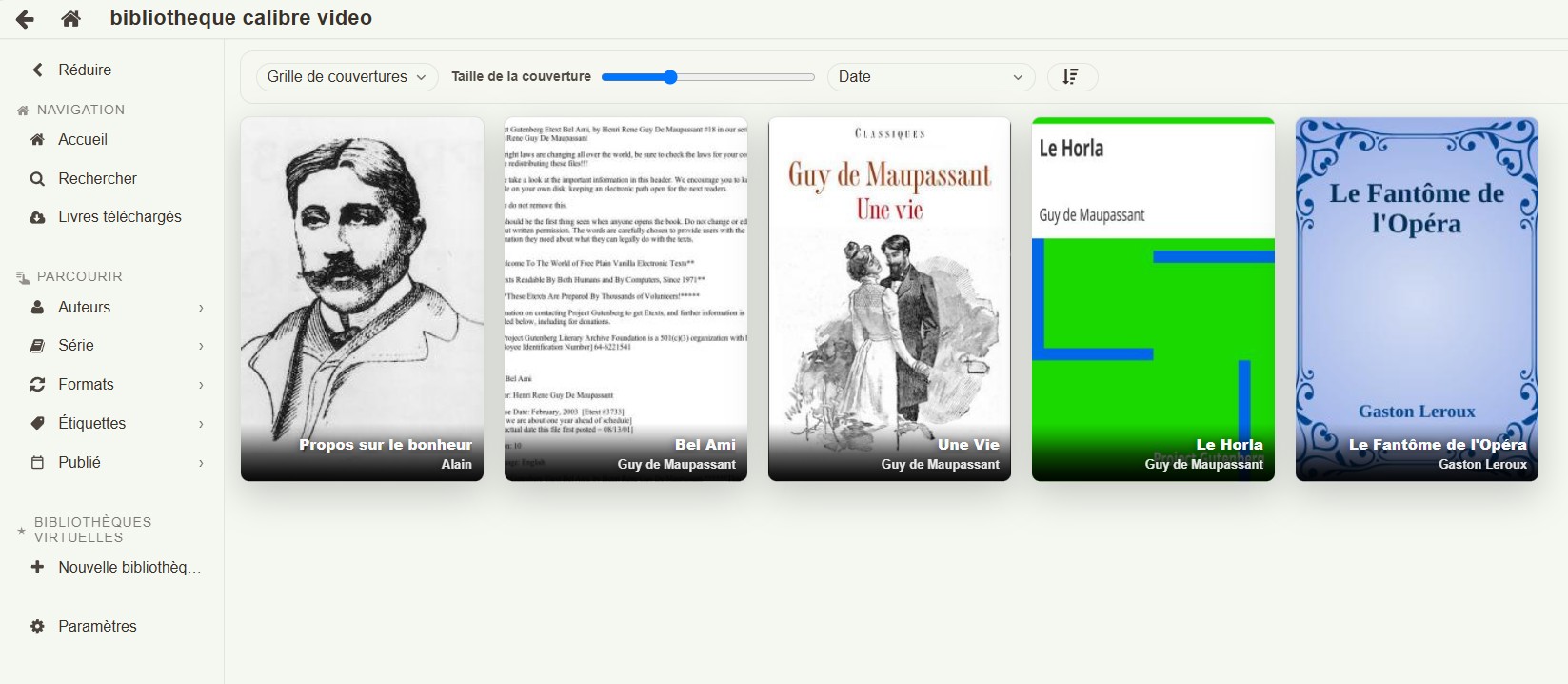Click the Accueil house icon

[x=37, y=140]
